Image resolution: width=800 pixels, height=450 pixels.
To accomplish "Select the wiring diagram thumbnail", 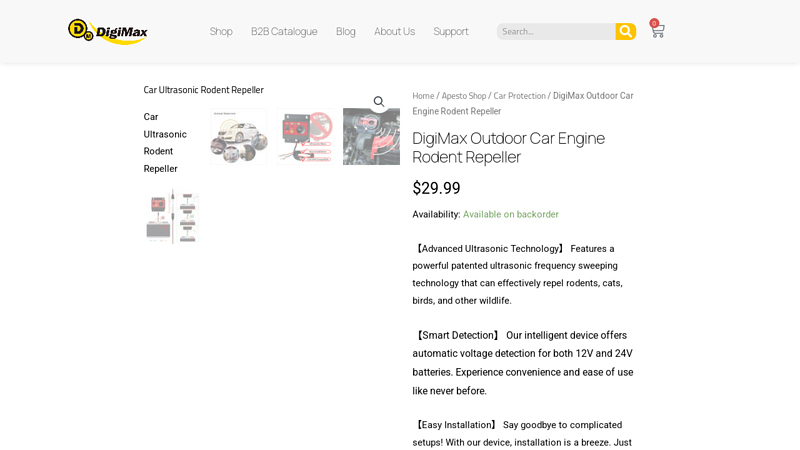I will click(x=172, y=217).
